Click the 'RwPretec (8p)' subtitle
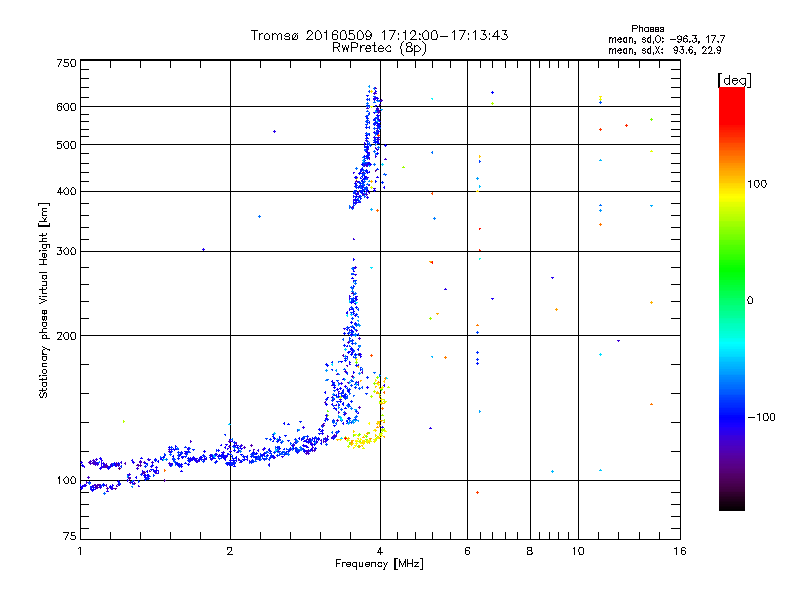This screenshot has width=800, height=600. coord(379,48)
